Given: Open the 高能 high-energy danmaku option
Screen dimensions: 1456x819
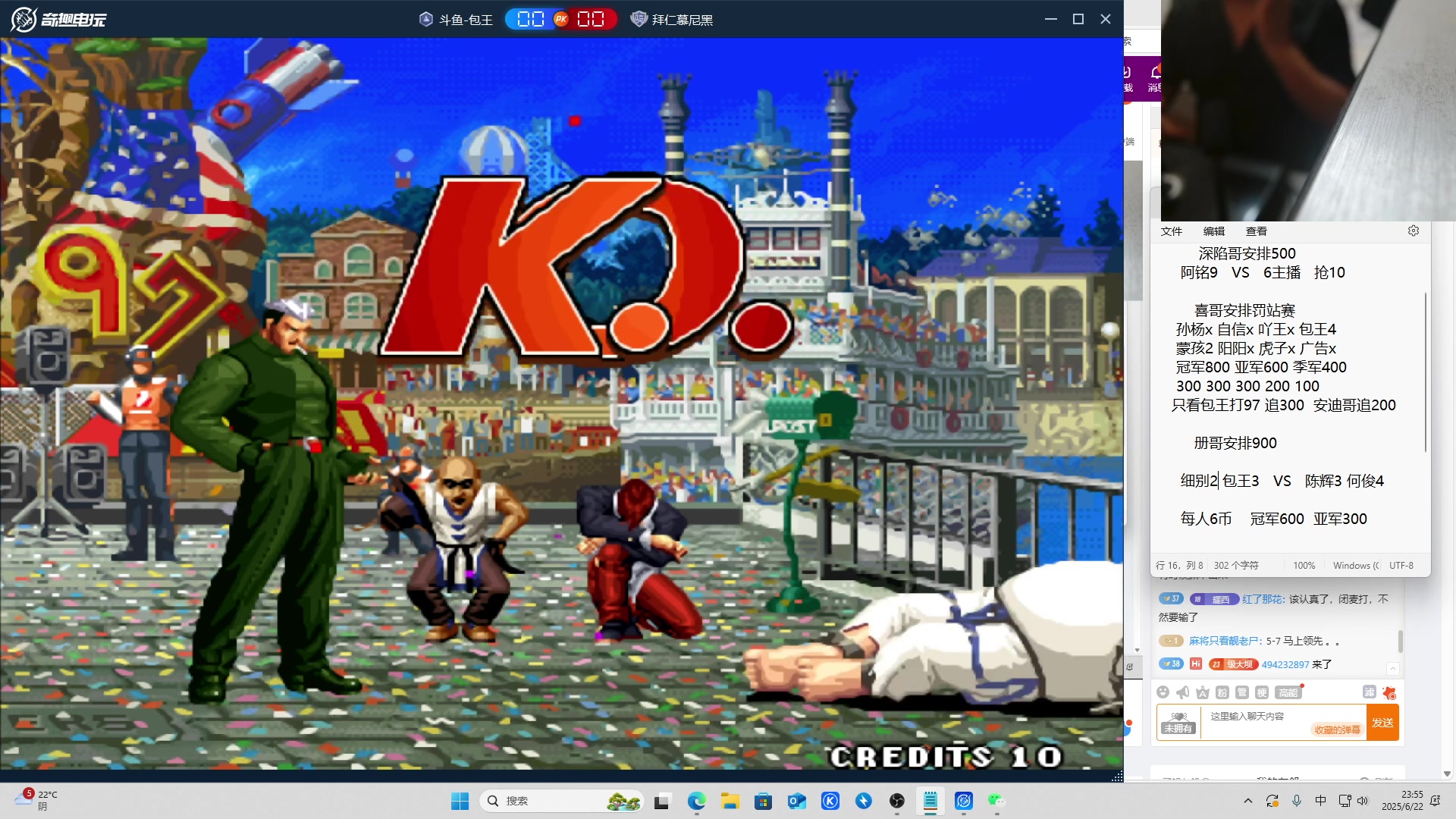Looking at the screenshot, I should [1288, 692].
